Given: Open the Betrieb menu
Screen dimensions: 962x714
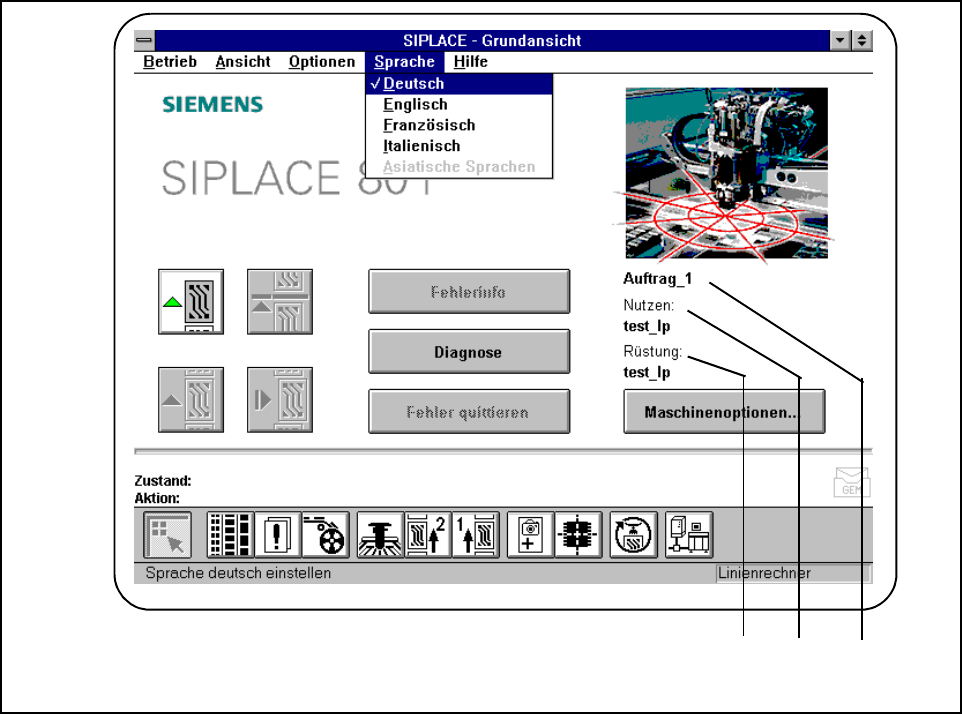Looking at the screenshot, I should (x=170, y=62).
